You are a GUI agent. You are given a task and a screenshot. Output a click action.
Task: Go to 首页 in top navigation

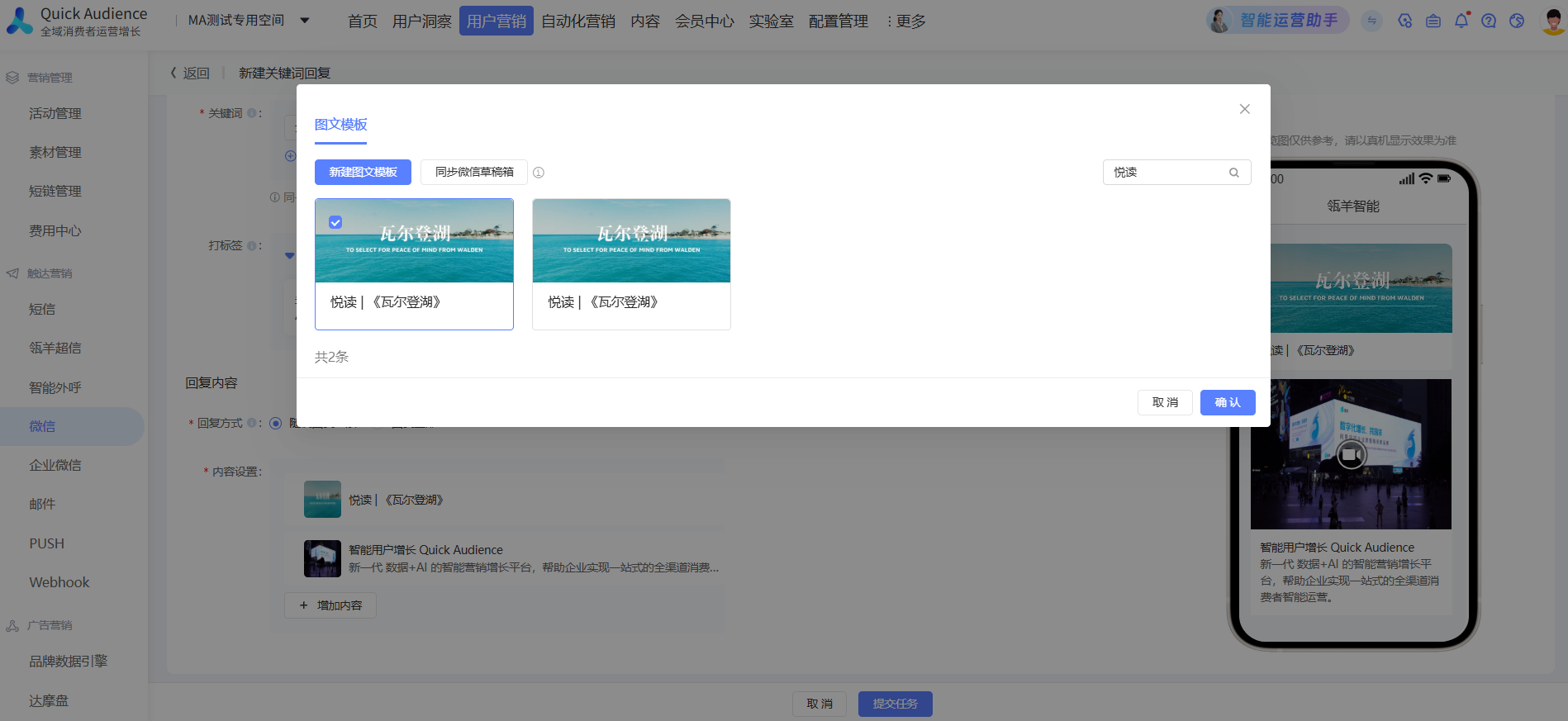pyautogui.click(x=363, y=21)
